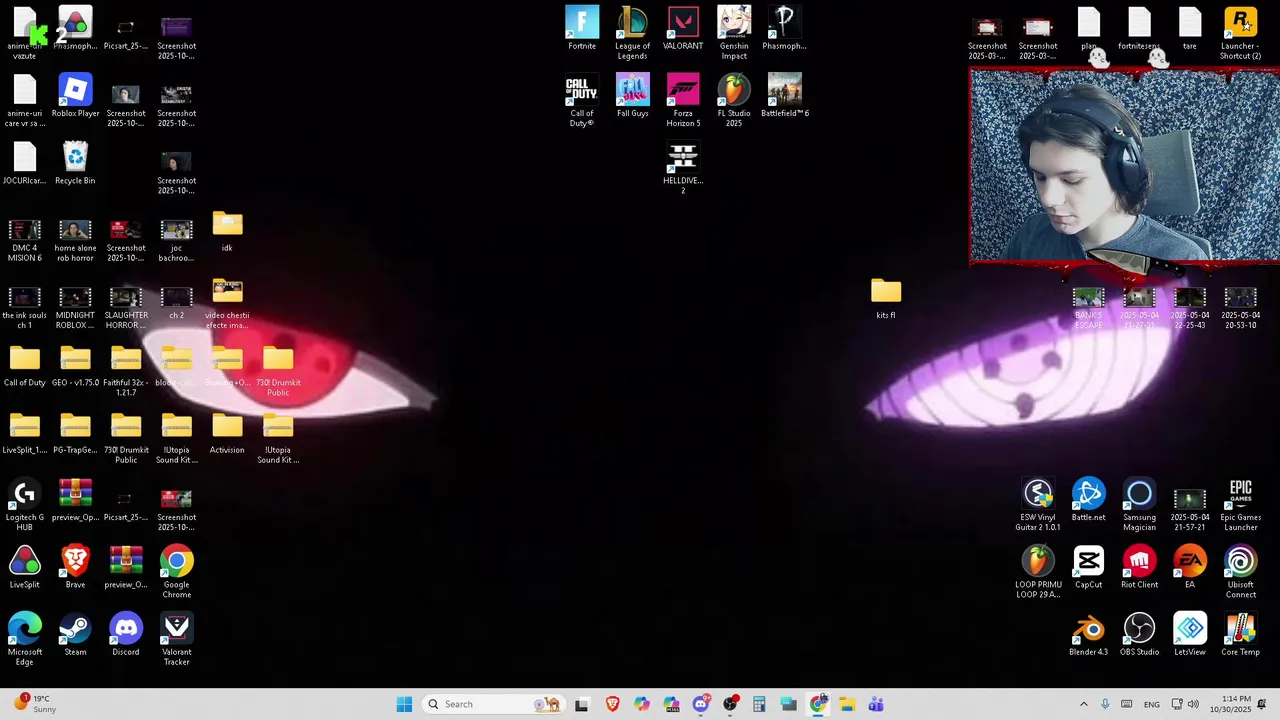This screenshot has width=1280, height=720.
Task: Select the Logitech G HUB icon
Action: pos(25,505)
